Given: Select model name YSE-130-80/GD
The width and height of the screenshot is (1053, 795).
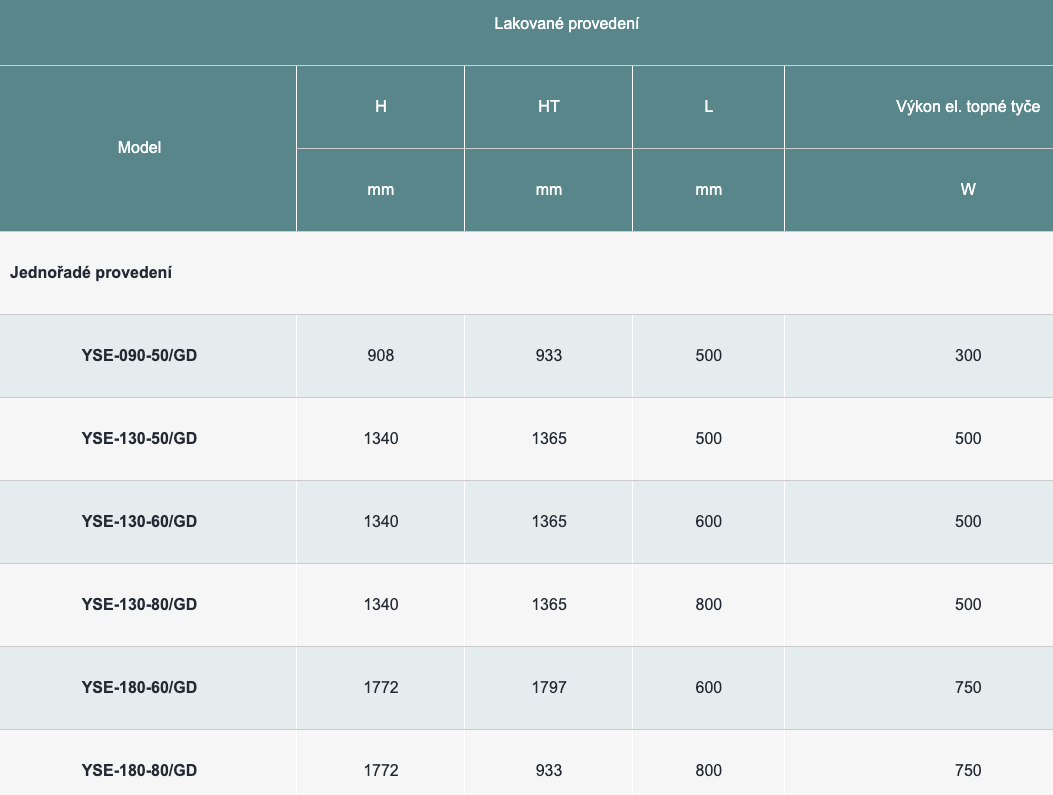Looking at the screenshot, I should coord(139,605).
